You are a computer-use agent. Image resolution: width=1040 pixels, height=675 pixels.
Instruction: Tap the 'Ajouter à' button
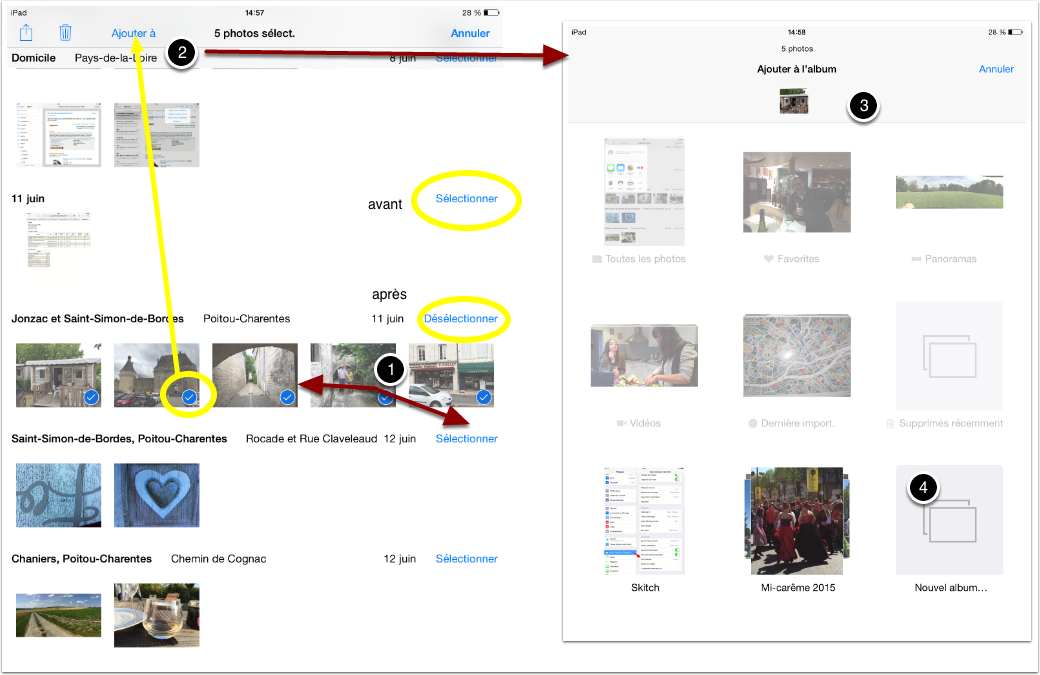[x=134, y=33]
